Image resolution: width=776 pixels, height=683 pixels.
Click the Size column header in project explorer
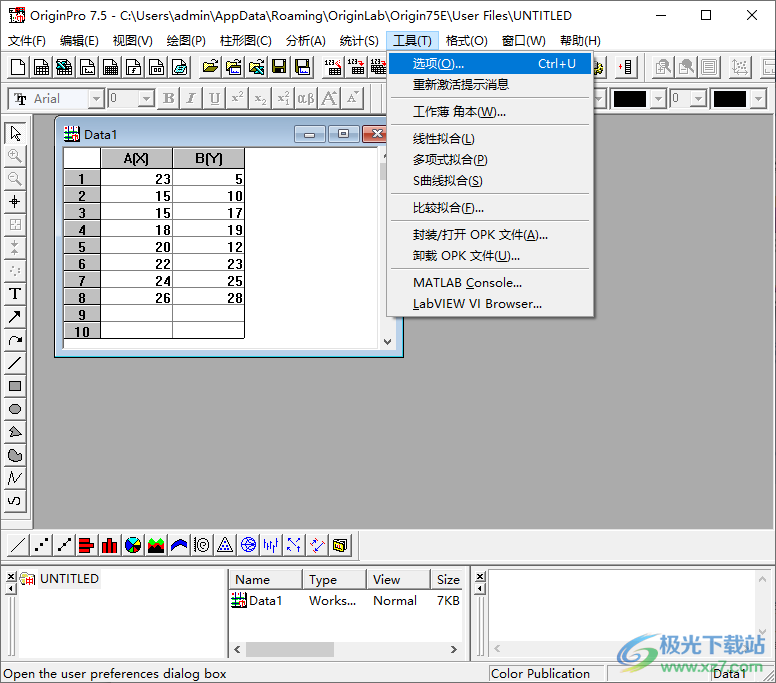pos(448,579)
